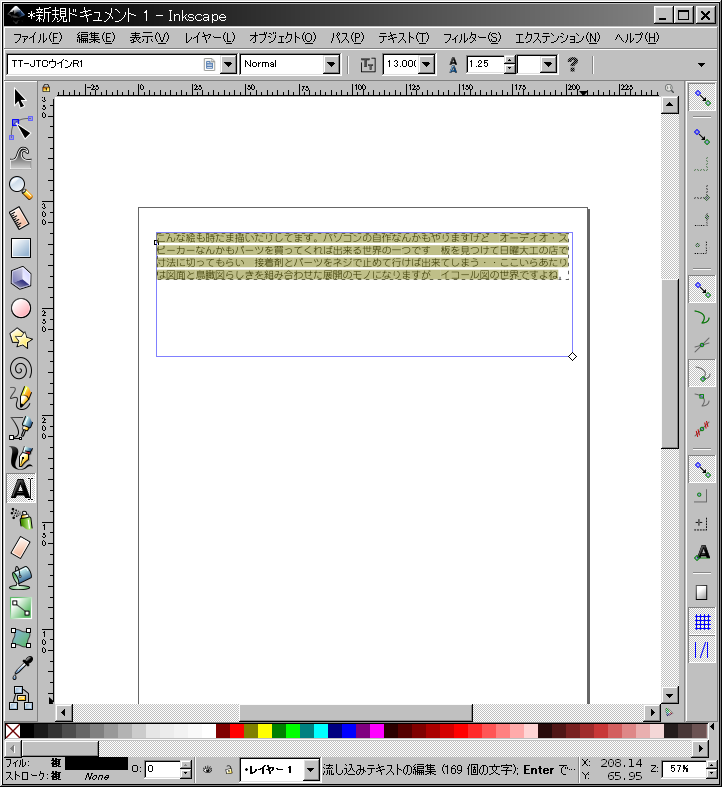
Task: Select the Connector diagram tool
Action: [20, 698]
